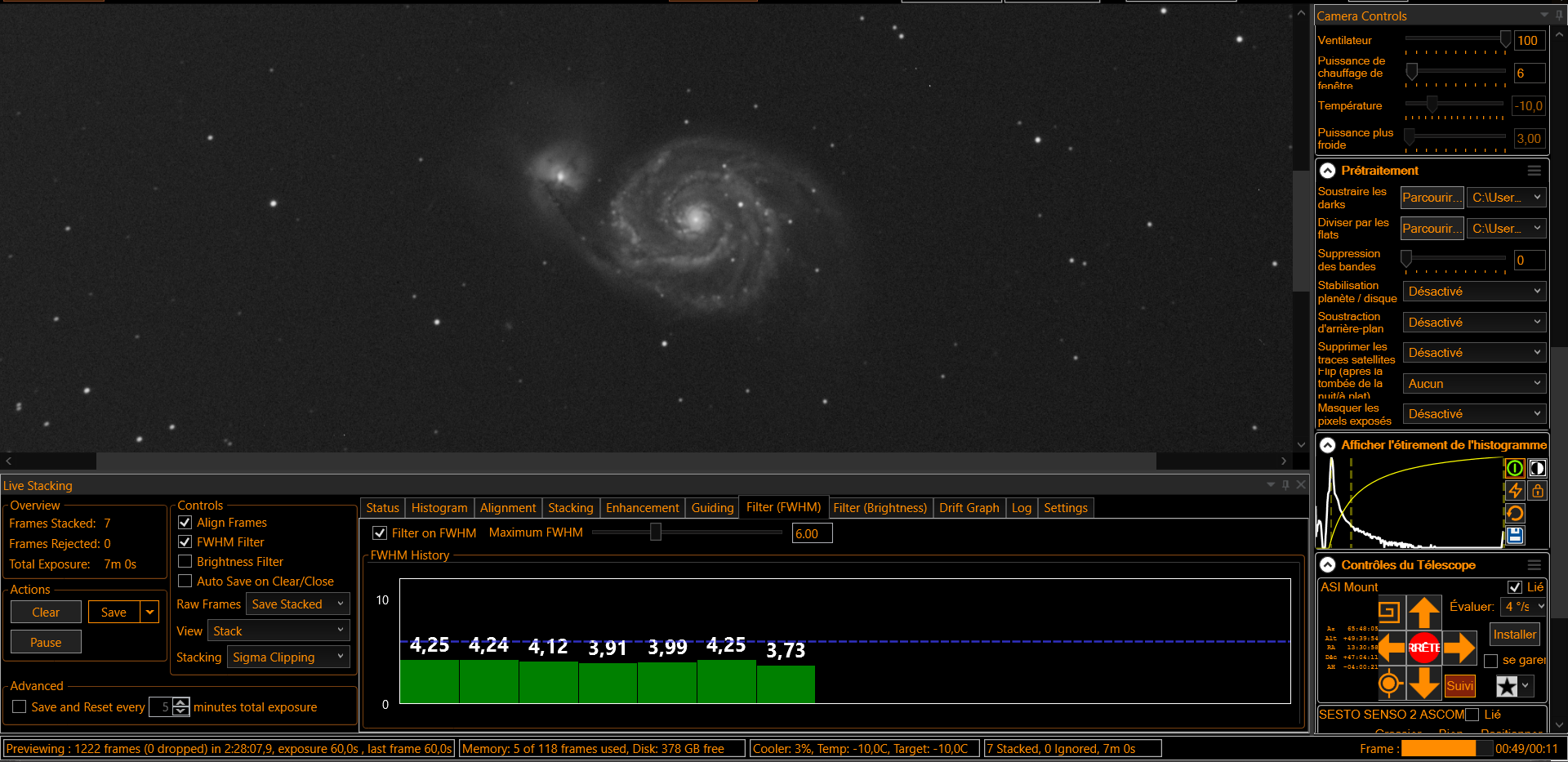
Task: Enable Save and Reset every checkbox
Action: 20,707
